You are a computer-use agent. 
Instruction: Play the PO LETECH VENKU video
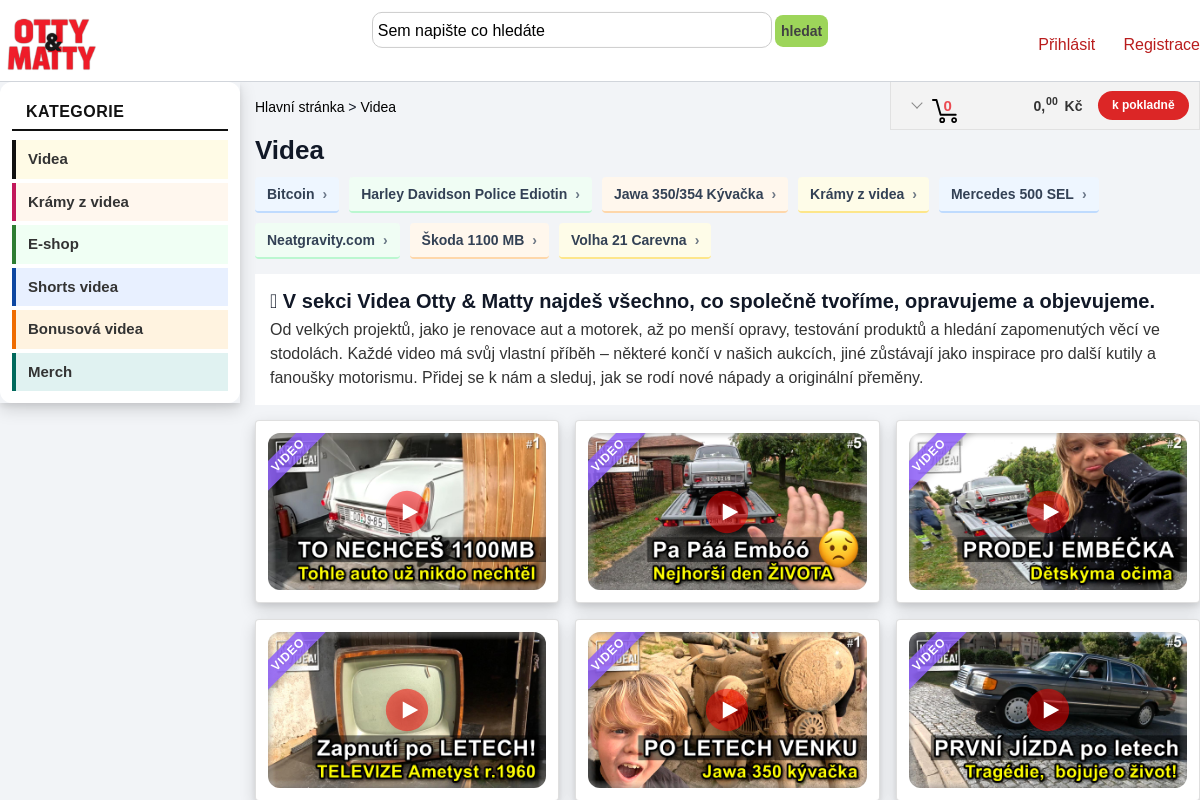click(727, 710)
